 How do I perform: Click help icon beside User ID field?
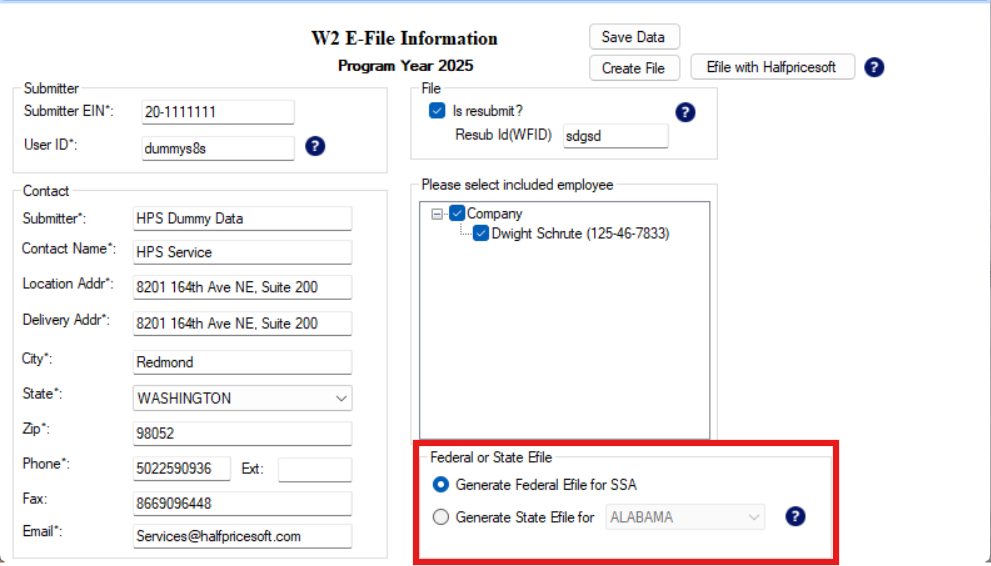[x=314, y=147]
